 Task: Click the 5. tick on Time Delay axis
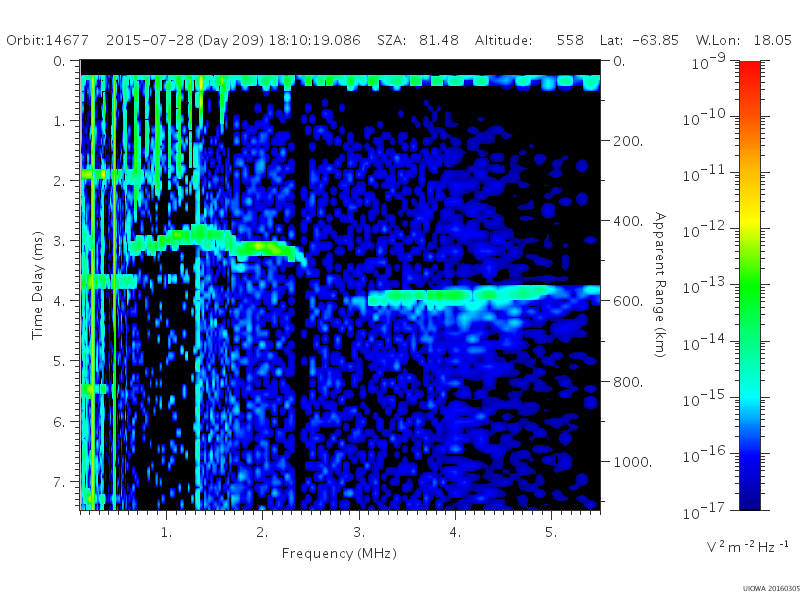coord(60,361)
